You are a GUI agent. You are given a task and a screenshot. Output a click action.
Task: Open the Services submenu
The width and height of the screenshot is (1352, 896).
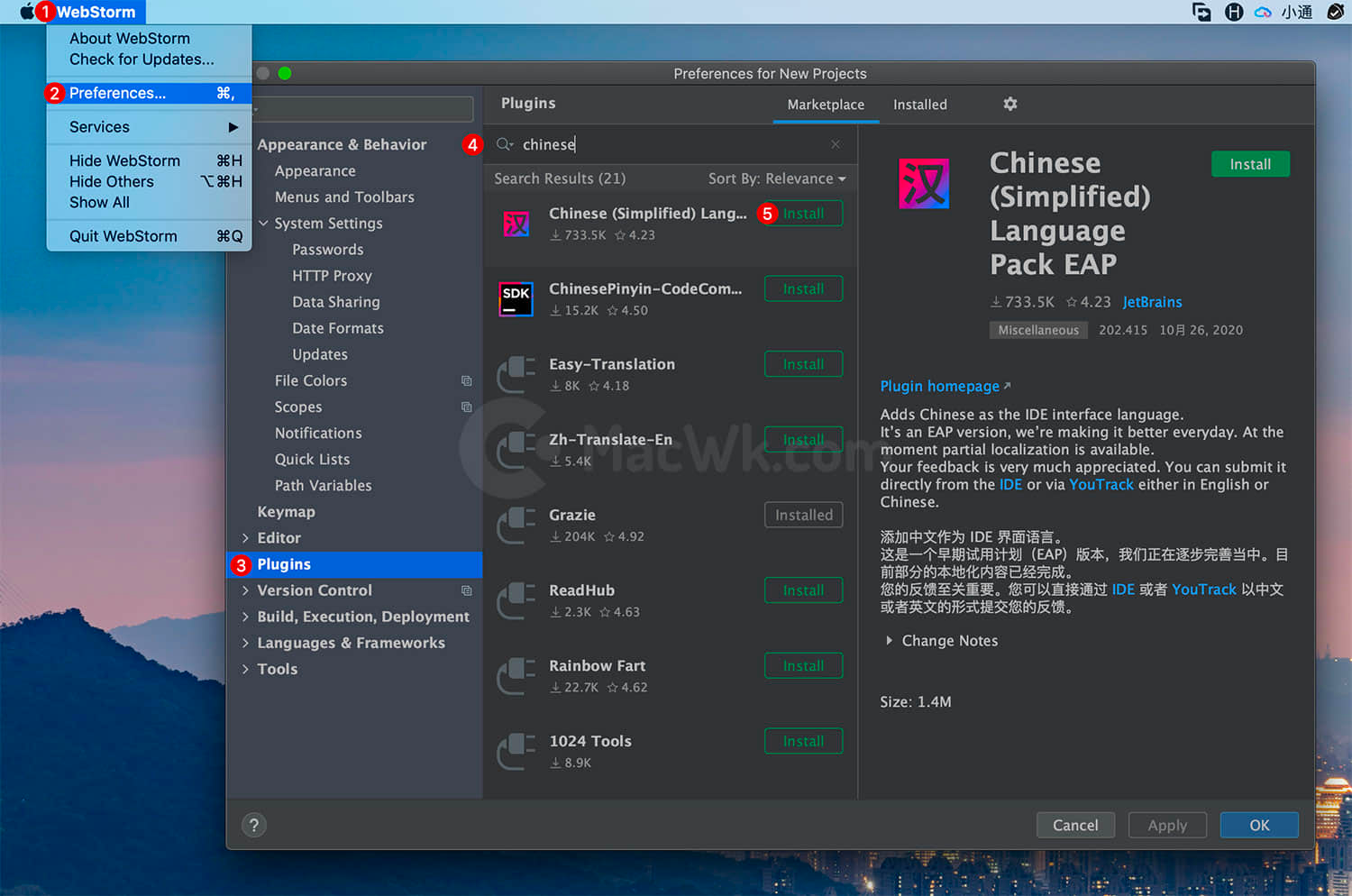click(149, 127)
